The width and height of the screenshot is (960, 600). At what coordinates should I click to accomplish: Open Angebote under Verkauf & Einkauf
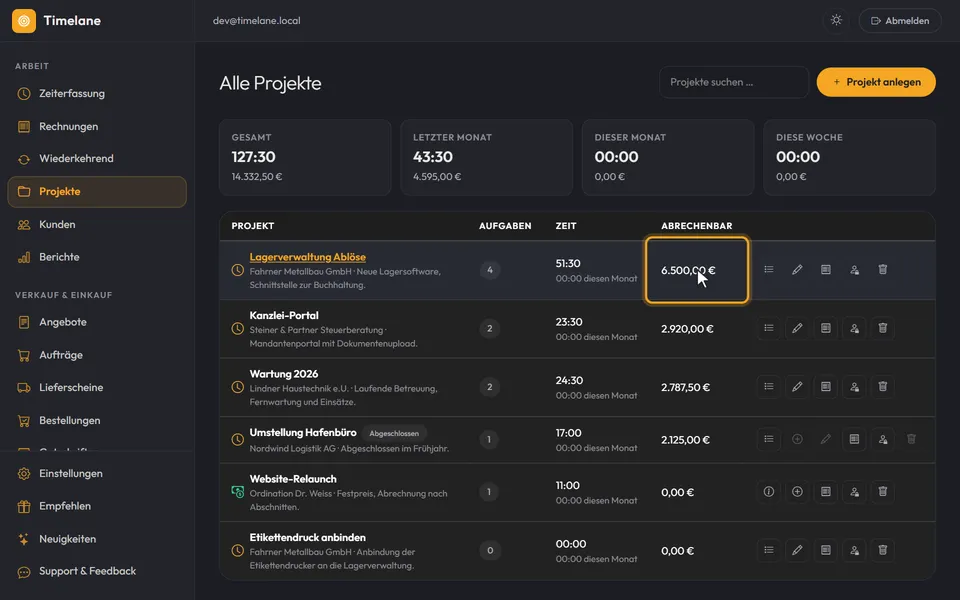coord(97,322)
